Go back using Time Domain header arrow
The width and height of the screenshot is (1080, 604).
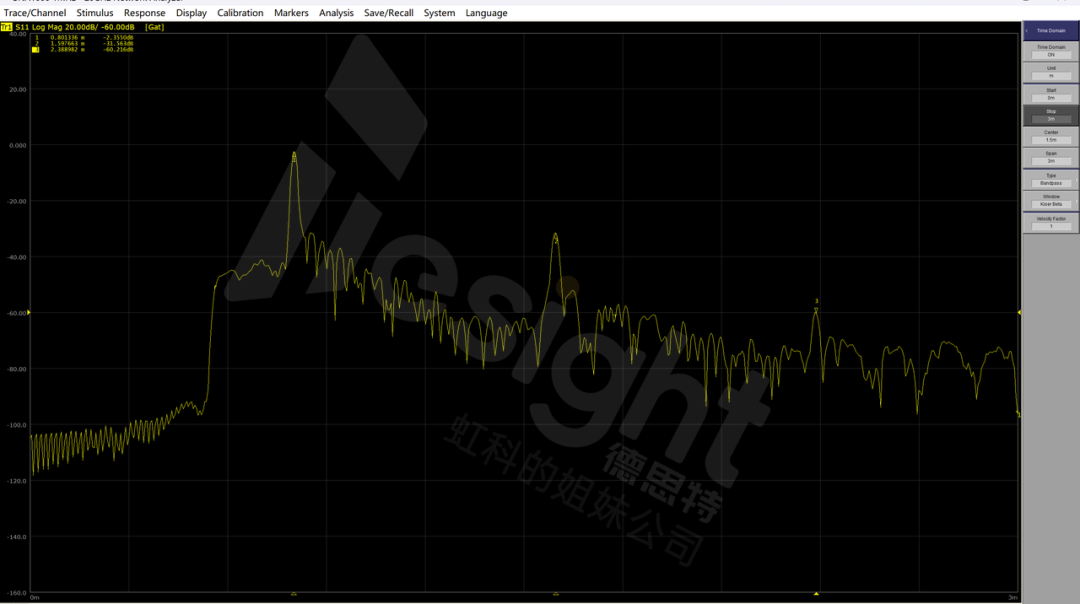tap(1027, 31)
